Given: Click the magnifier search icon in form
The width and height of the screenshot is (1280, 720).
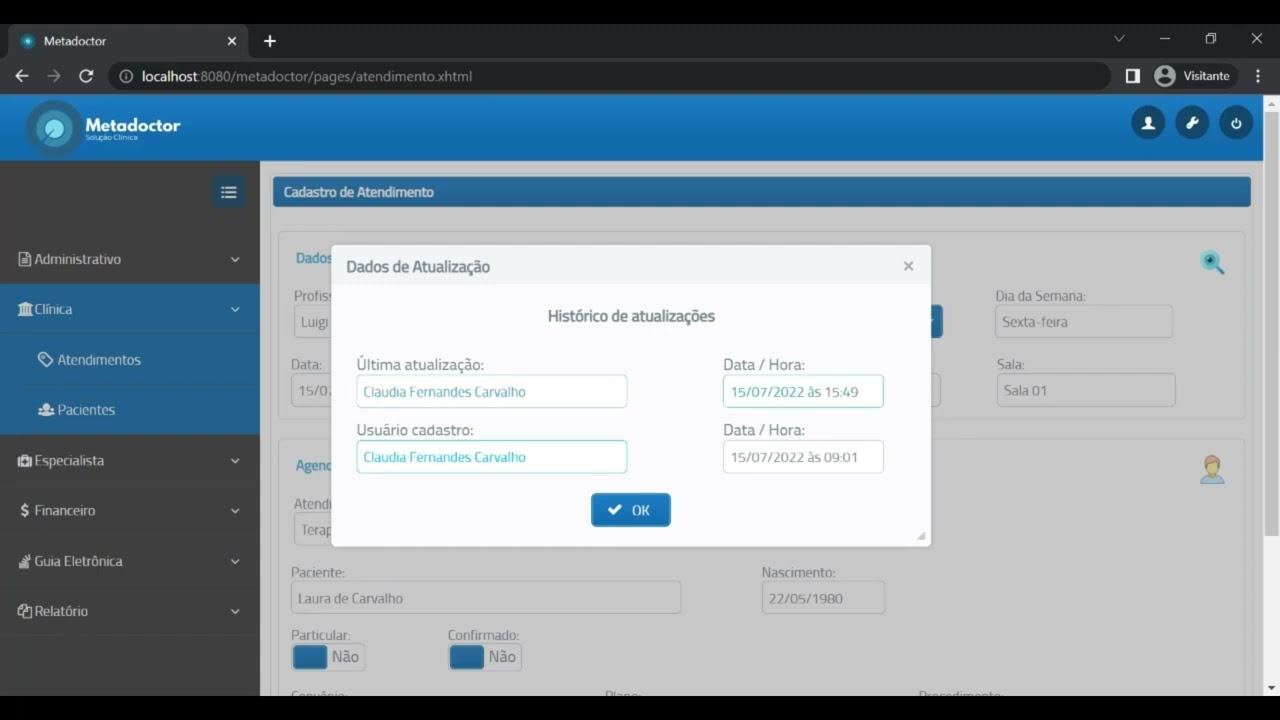Looking at the screenshot, I should (x=1212, y=263).
